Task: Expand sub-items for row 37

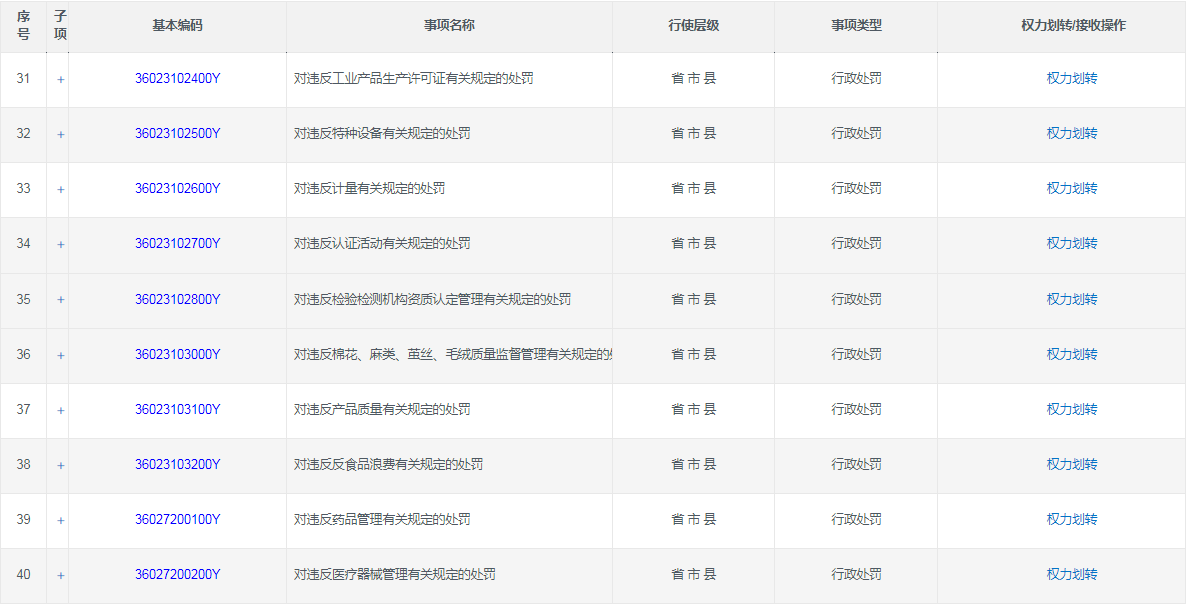Action: click(60, 410)
